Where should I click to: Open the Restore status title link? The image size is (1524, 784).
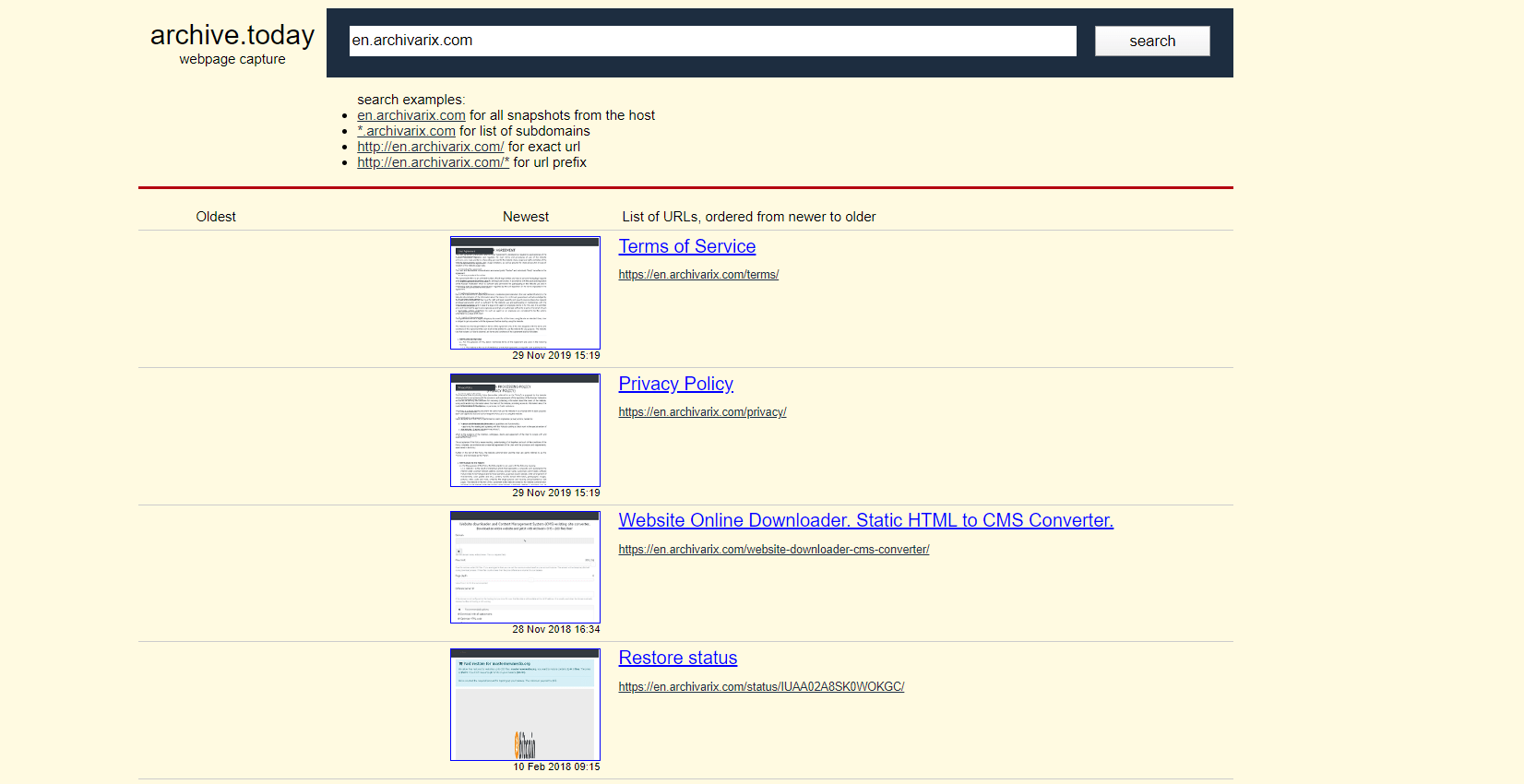click(677, 658)
